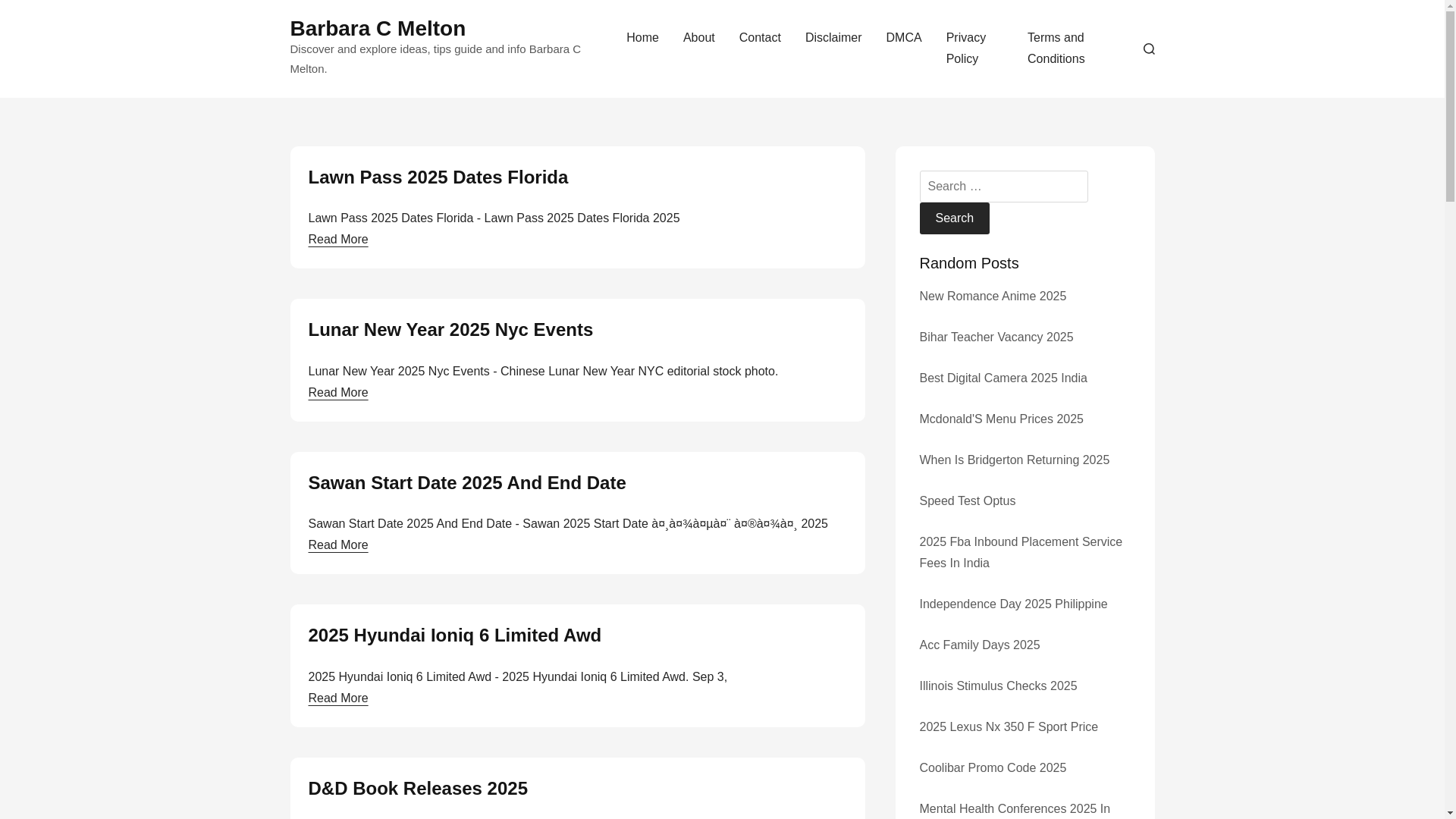This screenshot has height=819, width=1456.
Task: Read More for Lunar New Year 2025 Nyc Events
Action: tap(337, 393)
